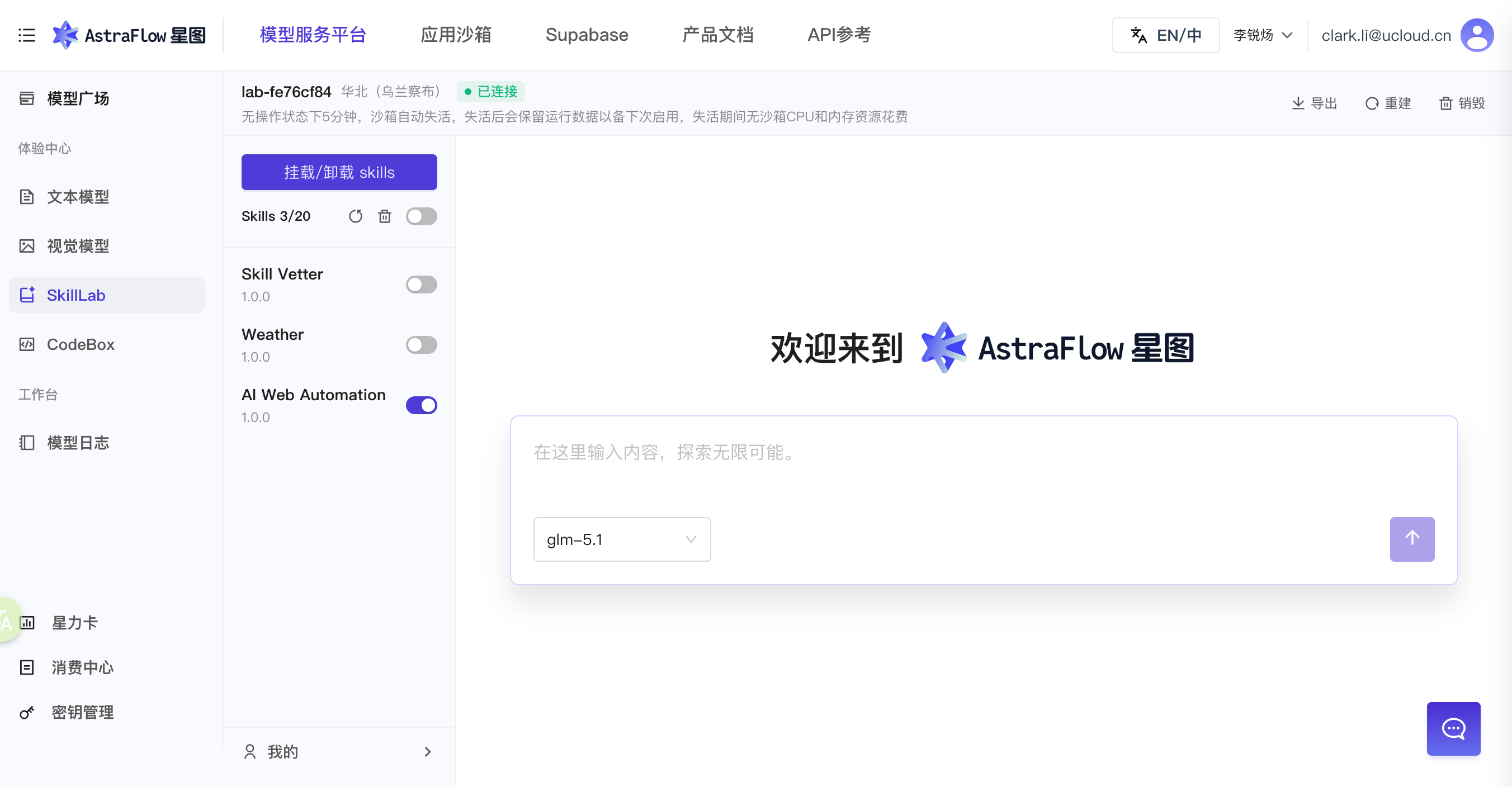This screenshot has height=787, width=1512.
Task: Click the translate icon beside EN/中
Action: point(1138,35)
